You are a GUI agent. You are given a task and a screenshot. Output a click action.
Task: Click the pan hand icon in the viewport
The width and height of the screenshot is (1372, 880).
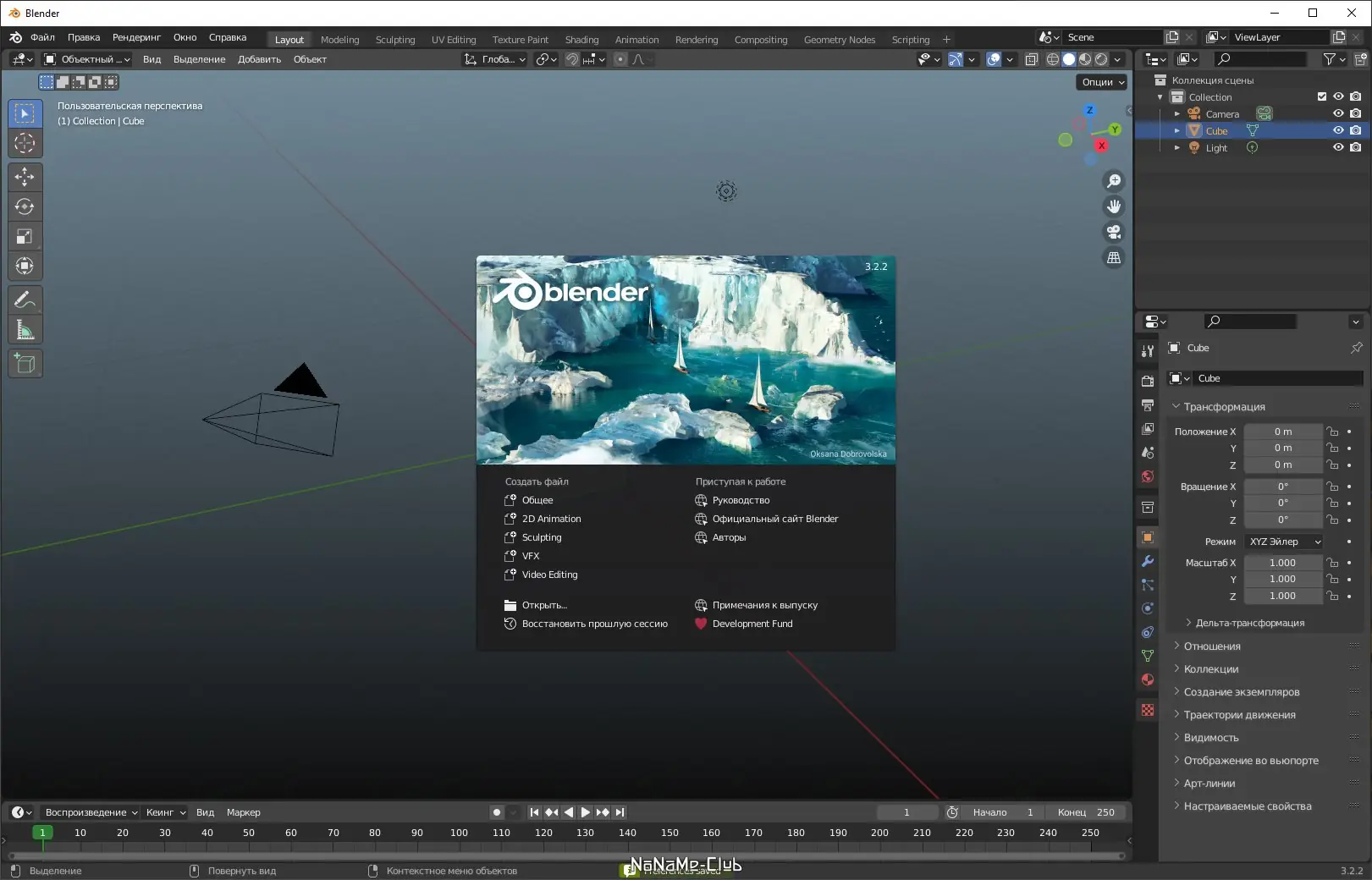(x=1114, y=206)
